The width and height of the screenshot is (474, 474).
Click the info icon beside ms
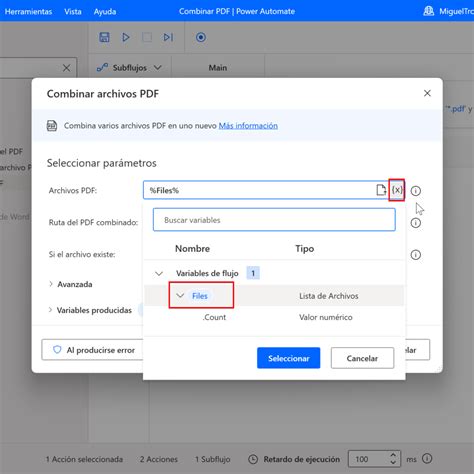click(427, 459)
